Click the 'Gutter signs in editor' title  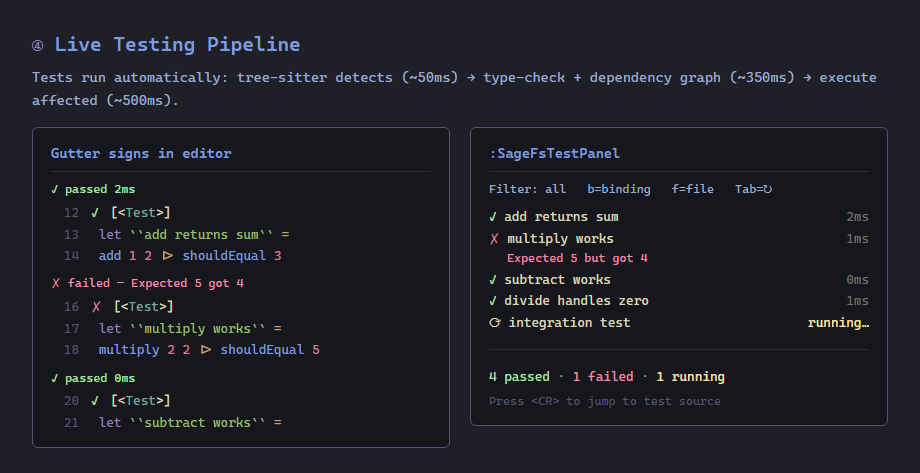pos(141,154)
